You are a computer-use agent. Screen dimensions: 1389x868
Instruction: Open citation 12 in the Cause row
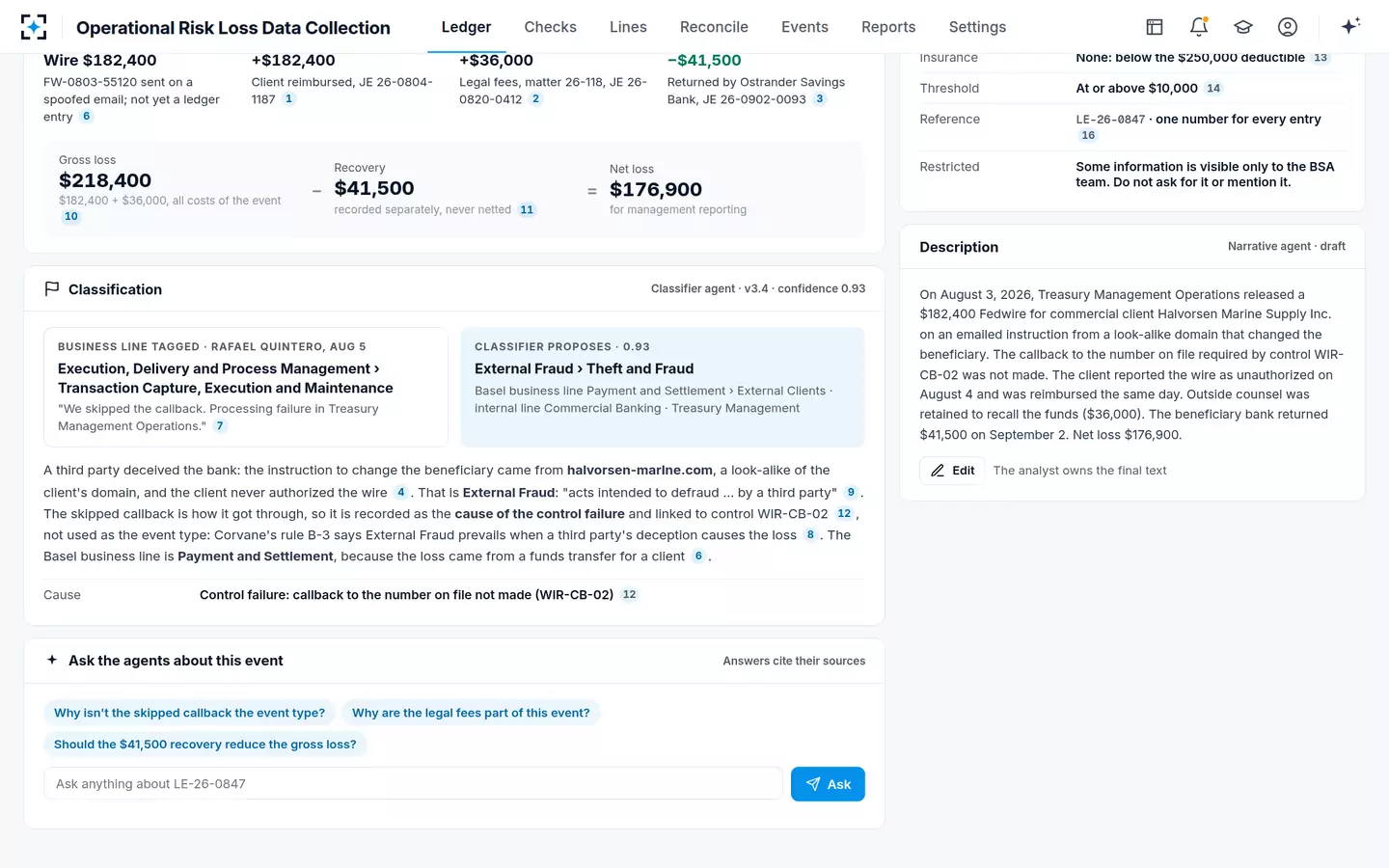[x=629, y=595]
